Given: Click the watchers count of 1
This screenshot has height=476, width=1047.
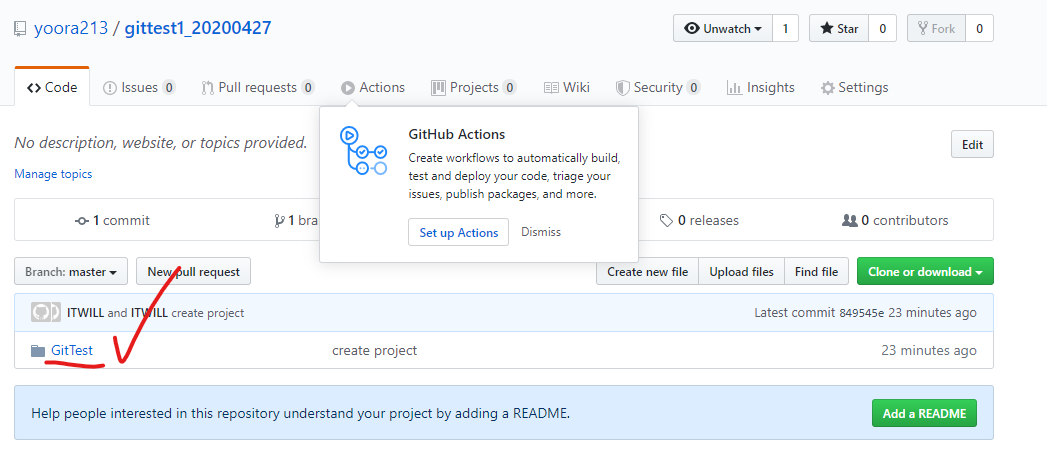Looking at the screenshot, I should [785, 29].
